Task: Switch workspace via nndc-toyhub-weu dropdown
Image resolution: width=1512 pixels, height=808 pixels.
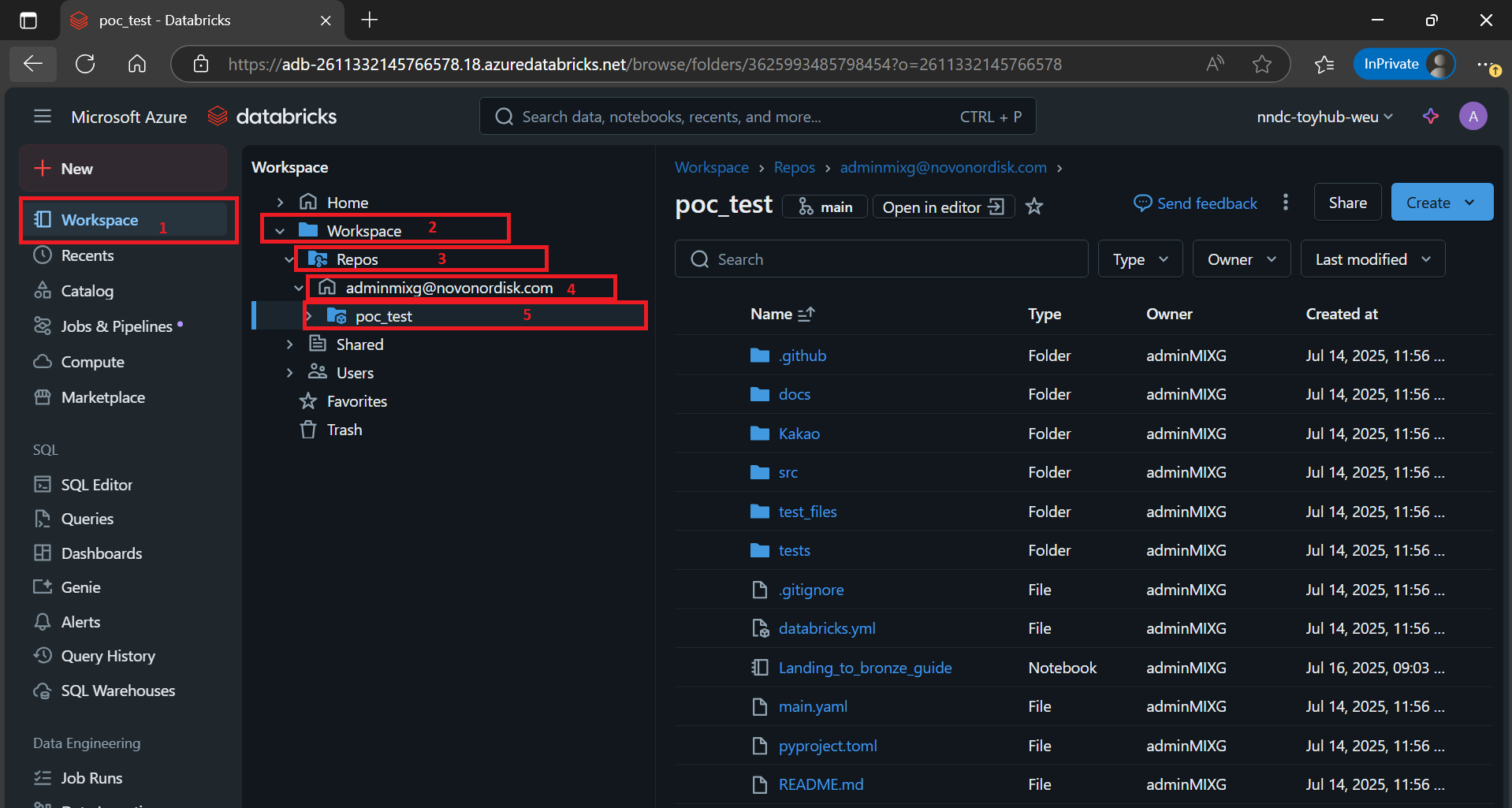Action: tap(1324, 117)
